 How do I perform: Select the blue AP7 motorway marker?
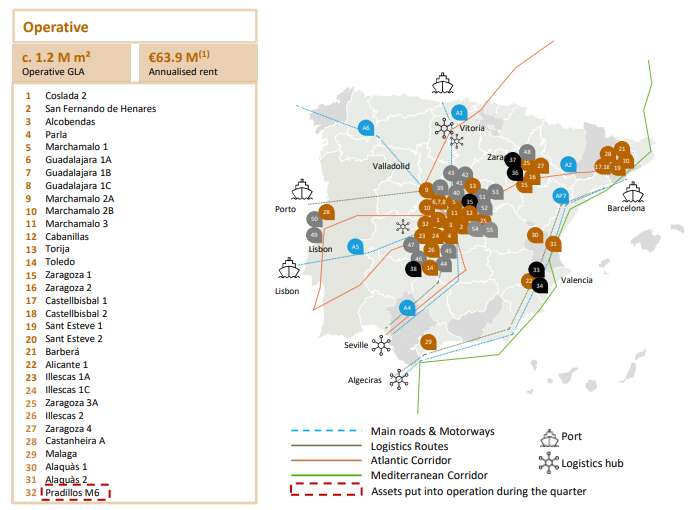(x=561, y=196)
